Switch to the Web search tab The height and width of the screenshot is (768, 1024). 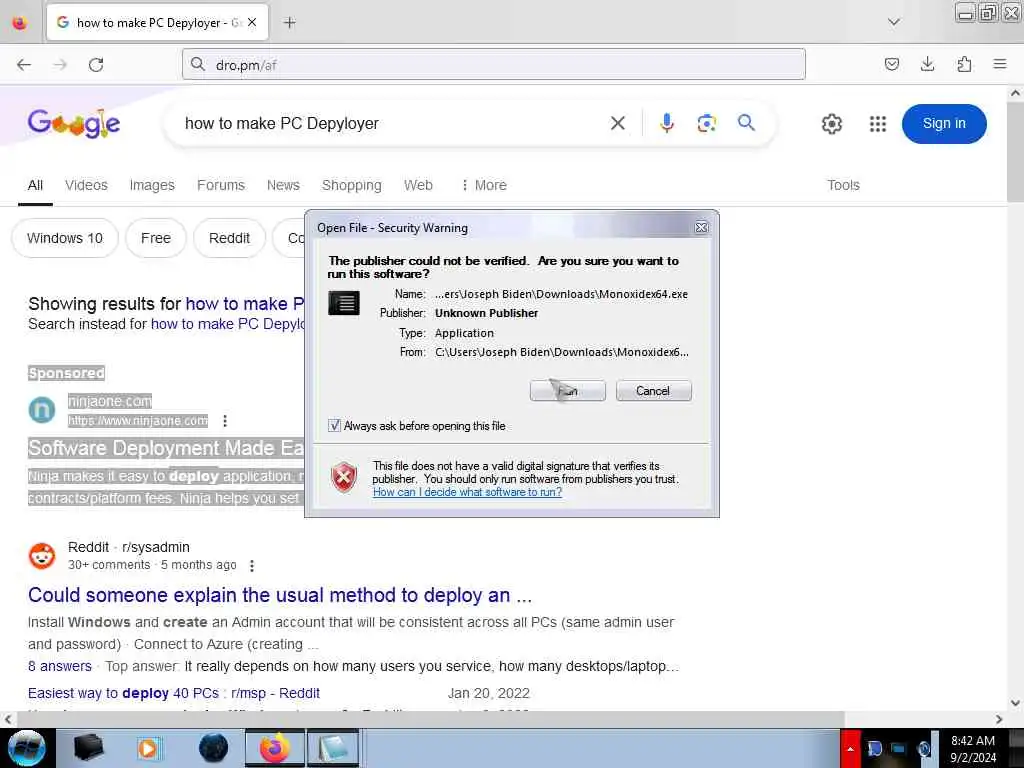coord(418,185)
